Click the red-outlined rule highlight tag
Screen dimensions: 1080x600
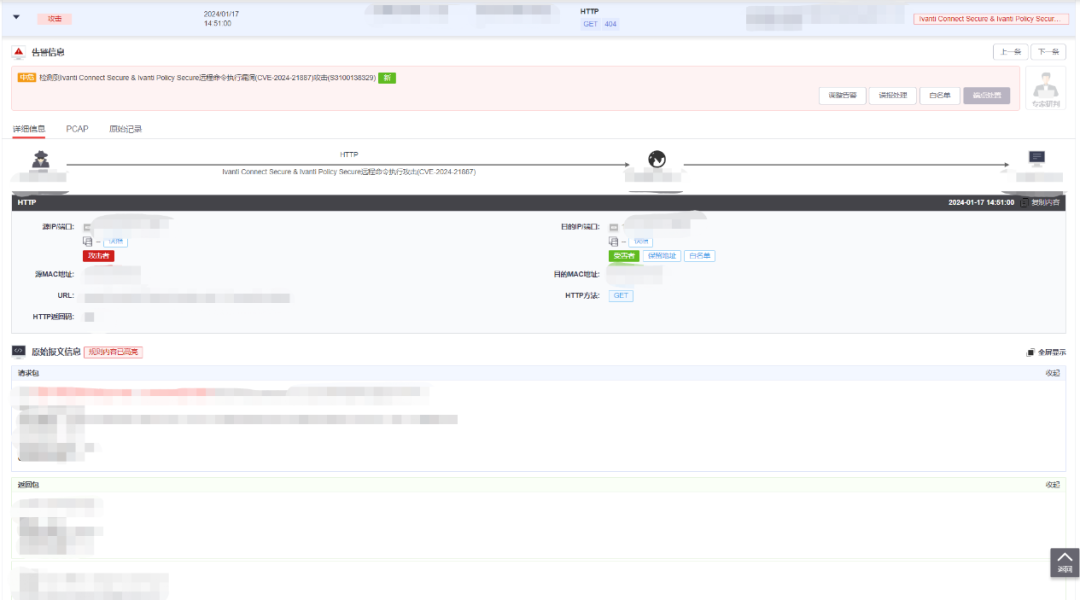click(113, 352)
